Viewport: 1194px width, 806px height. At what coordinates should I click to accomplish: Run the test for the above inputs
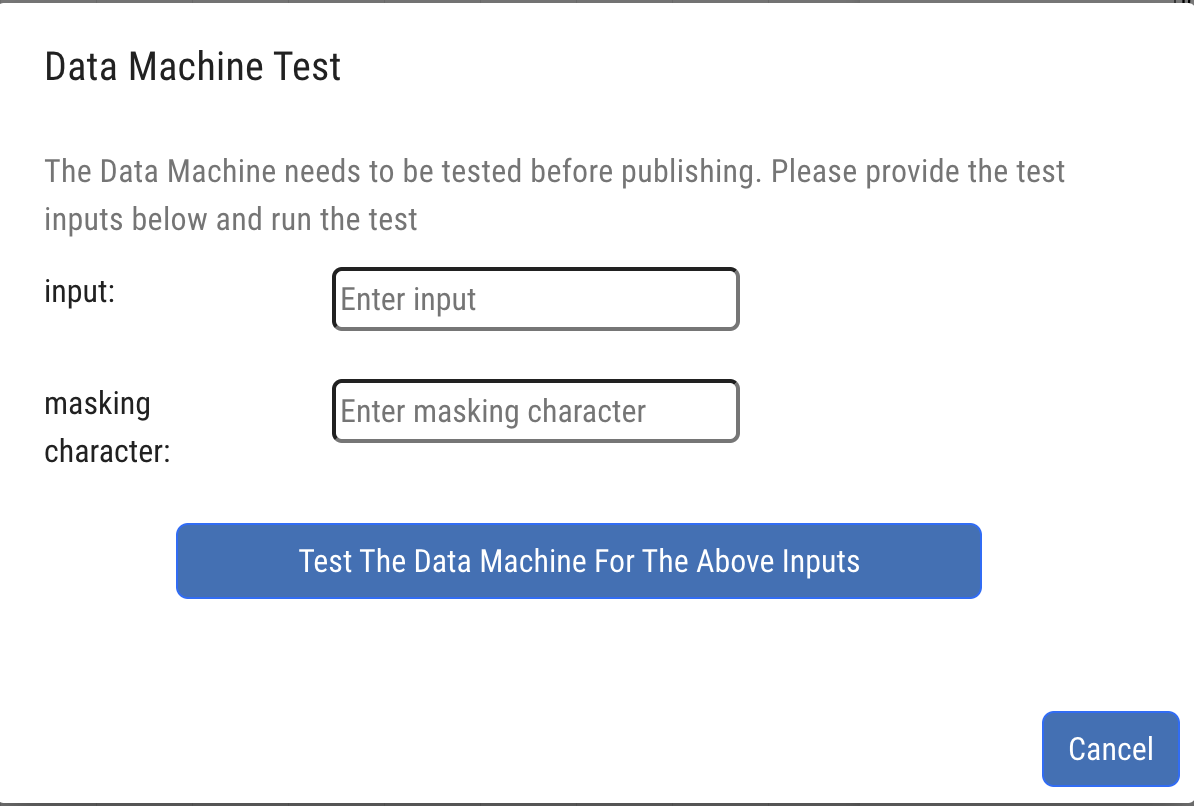coord(578,561)
